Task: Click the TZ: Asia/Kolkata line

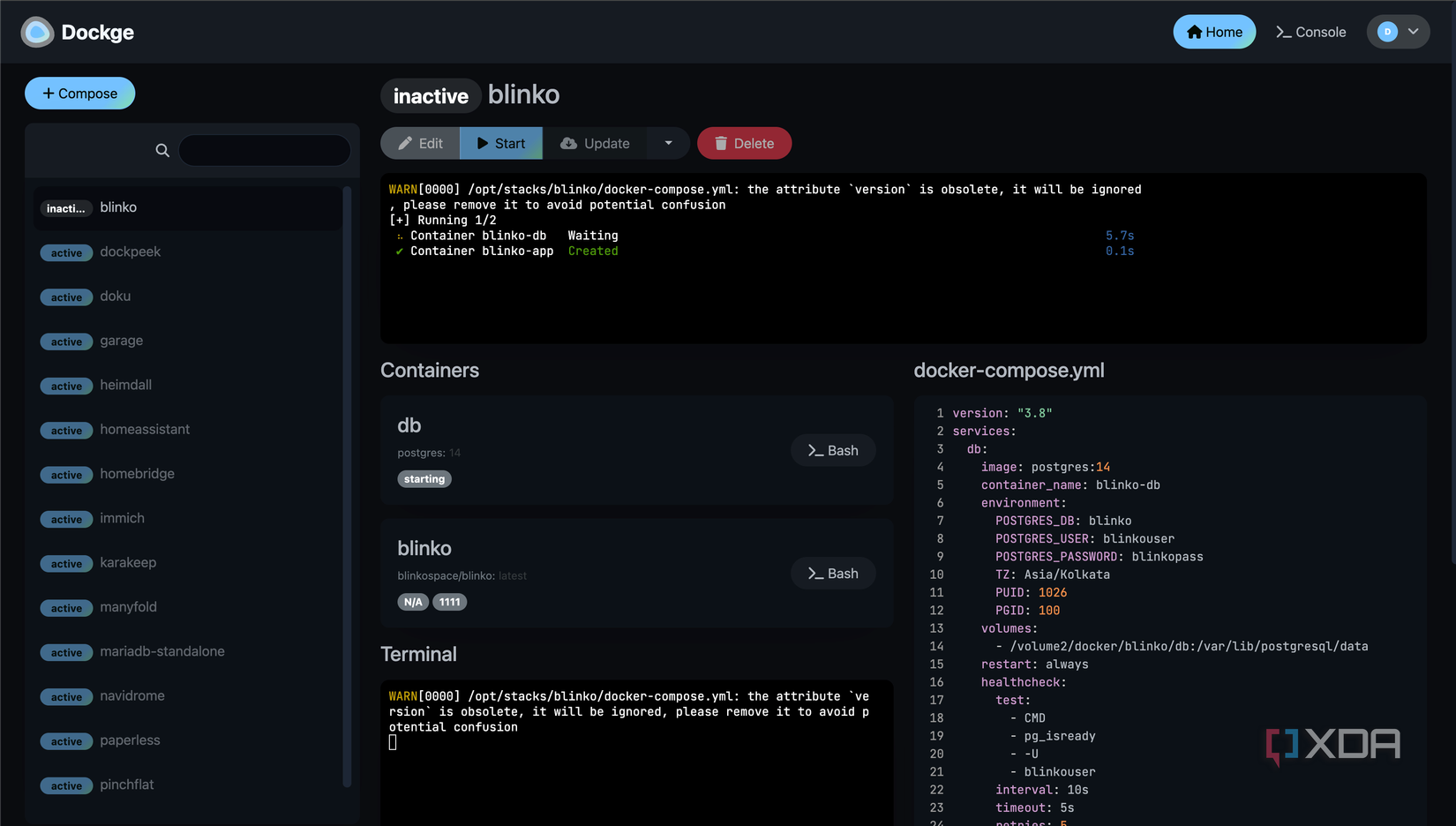Action: point(1053,574)
